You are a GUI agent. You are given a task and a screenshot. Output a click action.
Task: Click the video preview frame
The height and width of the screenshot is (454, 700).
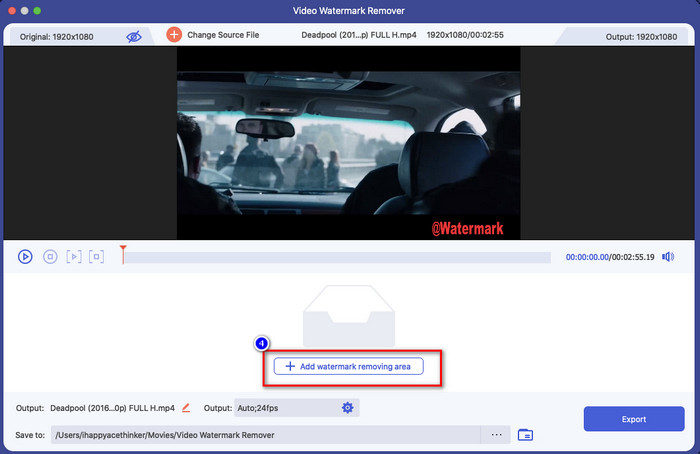pyautogui.click(x=349, y=143)
